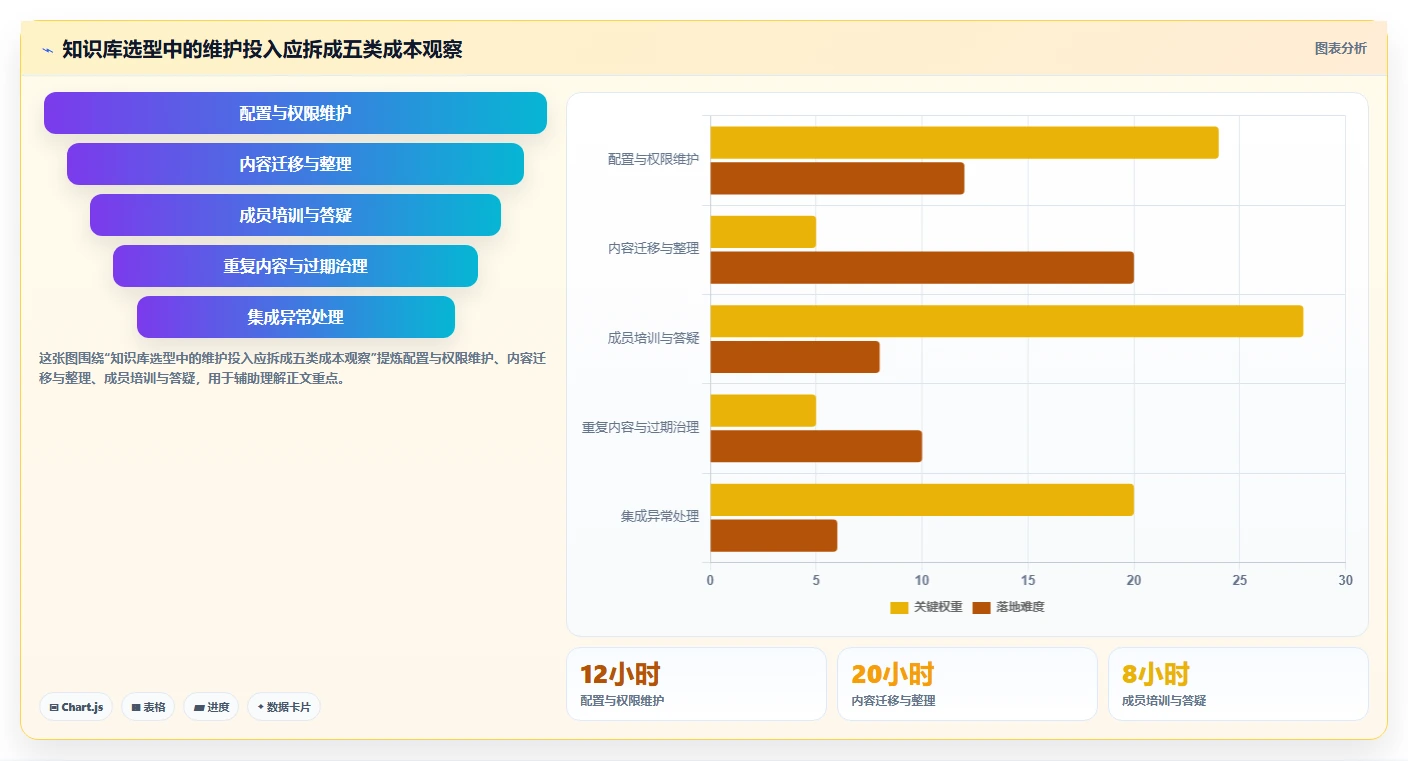Click the 8小时 data card value
Image resolution: width=1408 pixels, height=761 pixels.
click(x=1156, y=674)
